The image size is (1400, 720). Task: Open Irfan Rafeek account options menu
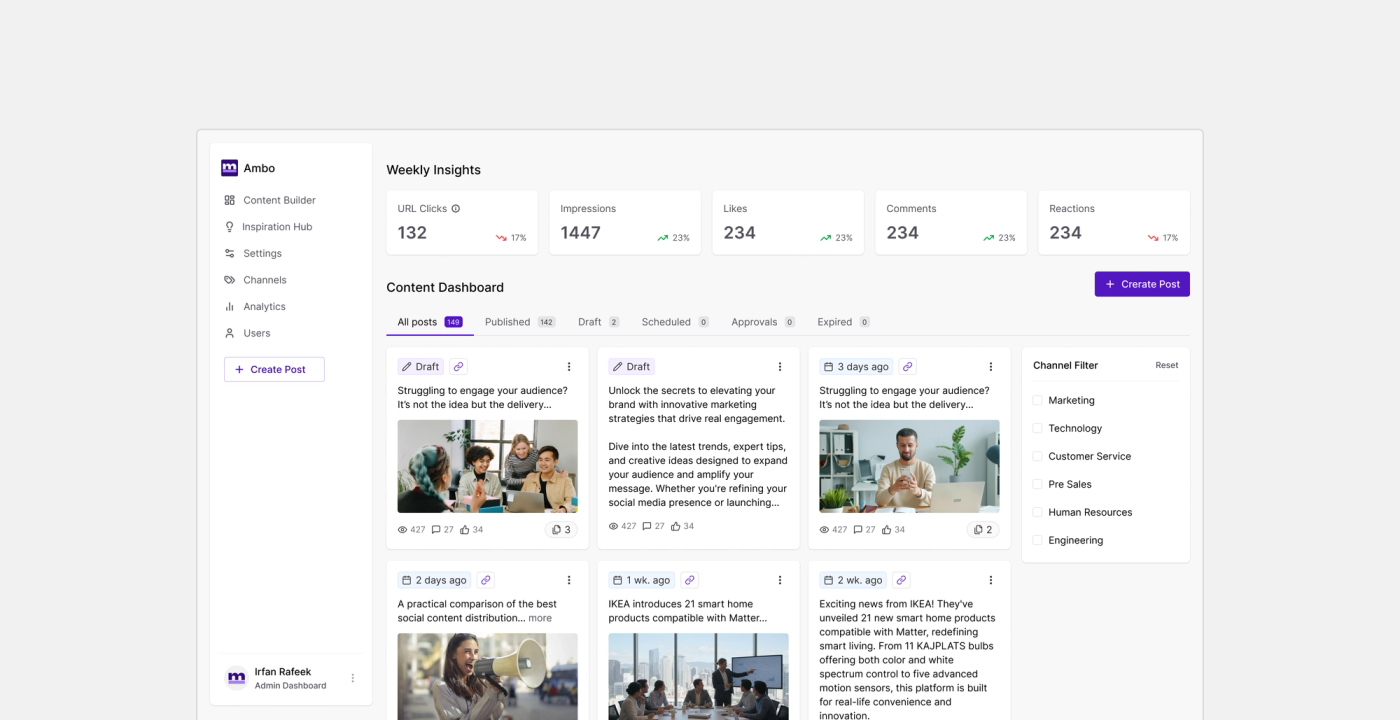[x=352, y=678]
